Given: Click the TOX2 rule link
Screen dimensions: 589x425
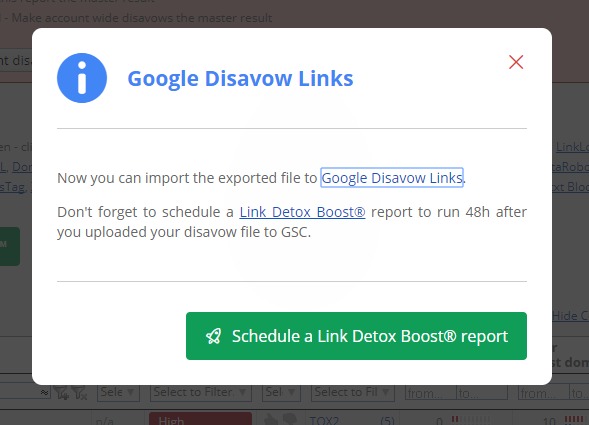Looking at the screenshot, I should click(x=324, y=420).
